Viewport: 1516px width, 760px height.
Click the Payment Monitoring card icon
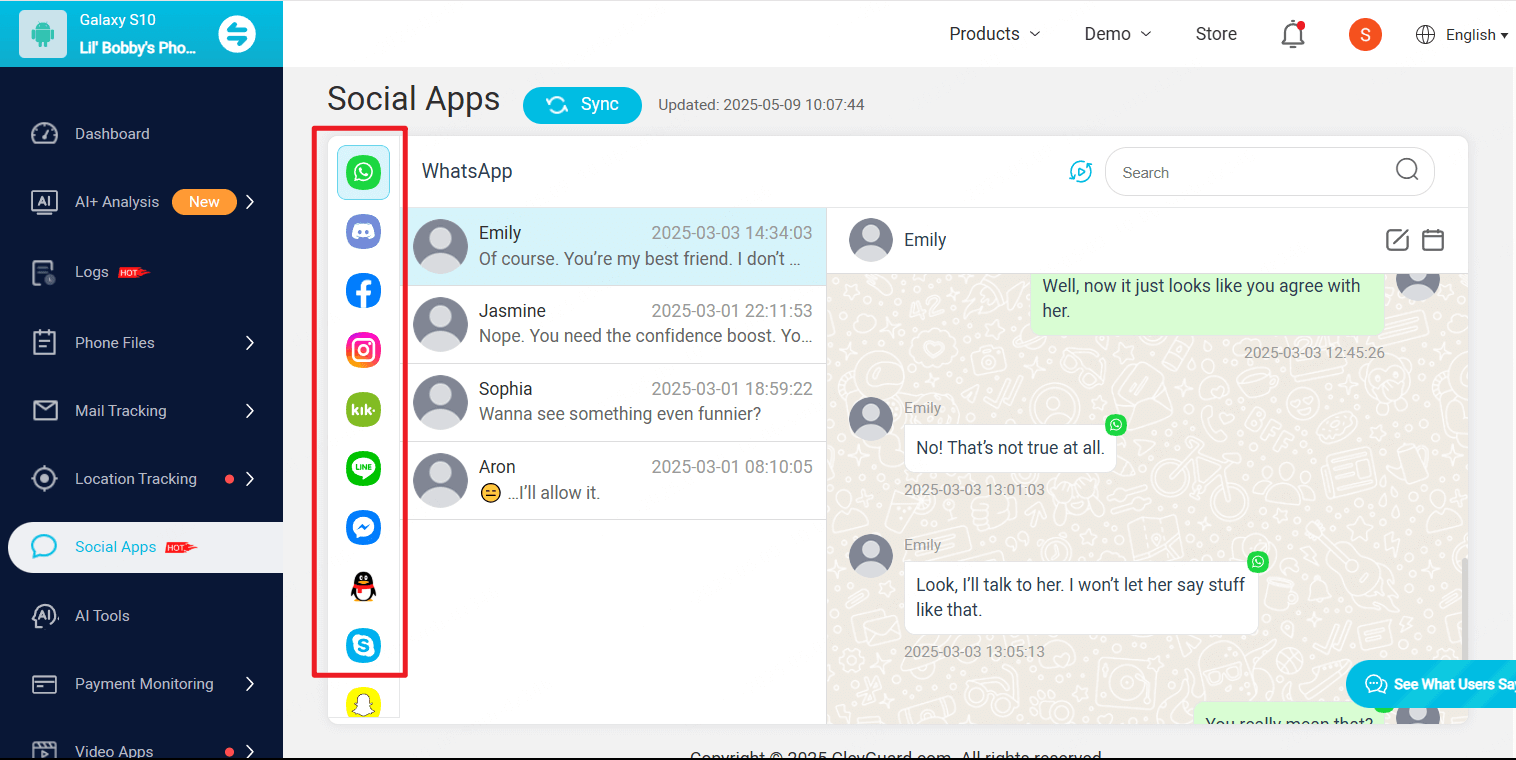click(44, 684)
